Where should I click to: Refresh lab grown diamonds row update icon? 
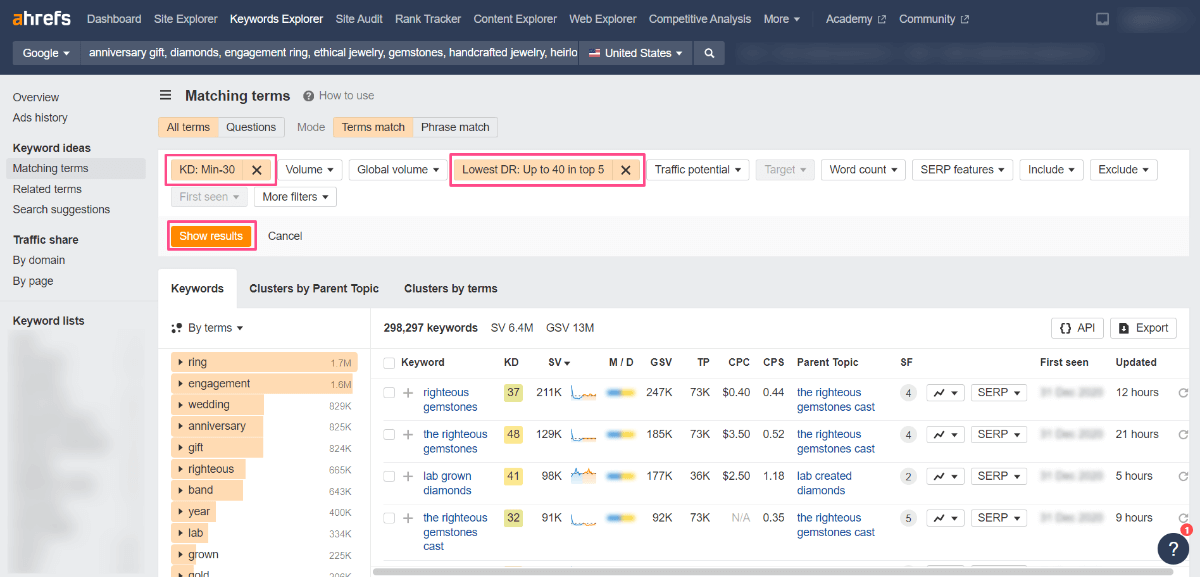[1184, 477]
